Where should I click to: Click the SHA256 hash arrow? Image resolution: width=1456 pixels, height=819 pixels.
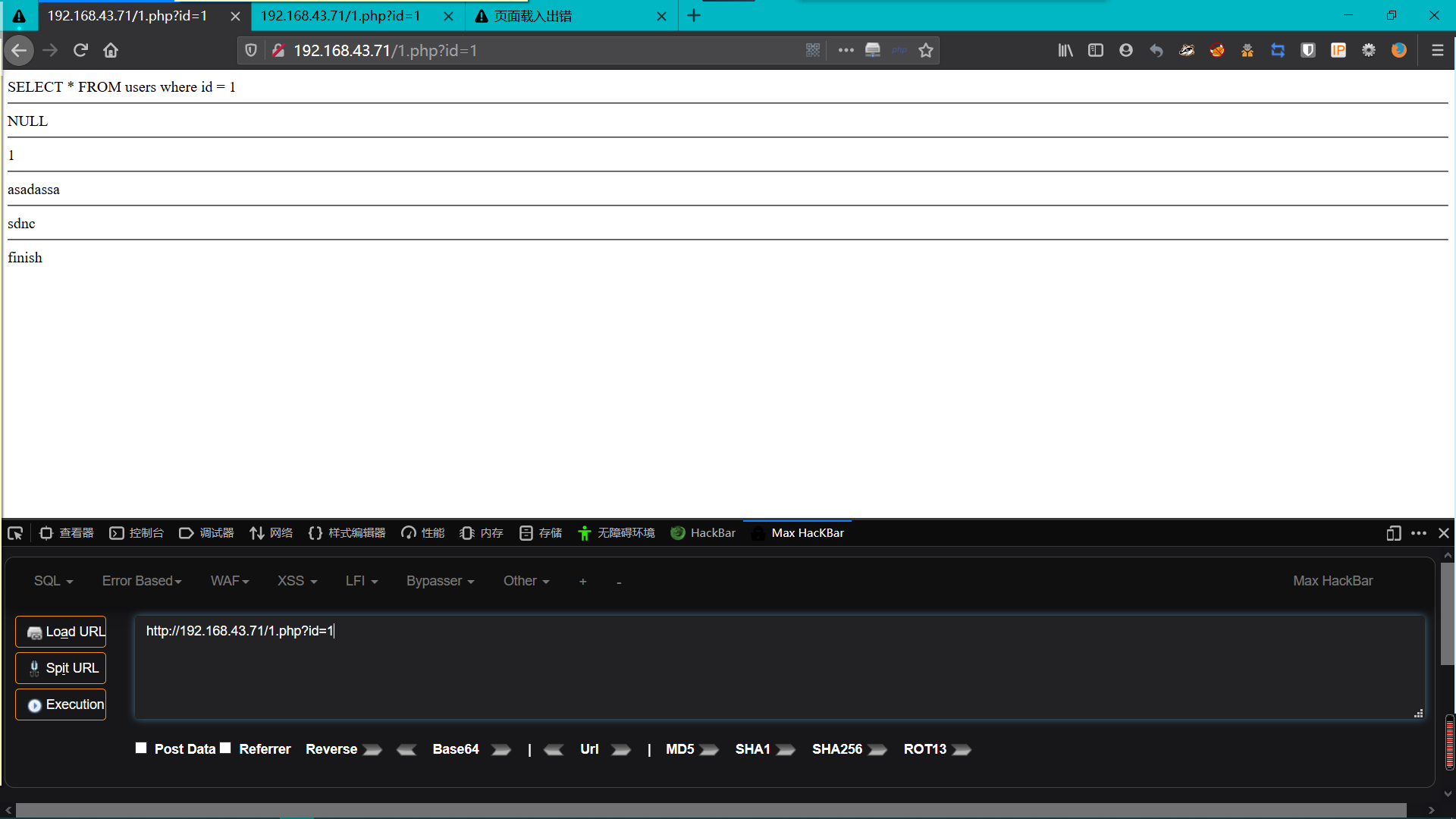(877, 749)
